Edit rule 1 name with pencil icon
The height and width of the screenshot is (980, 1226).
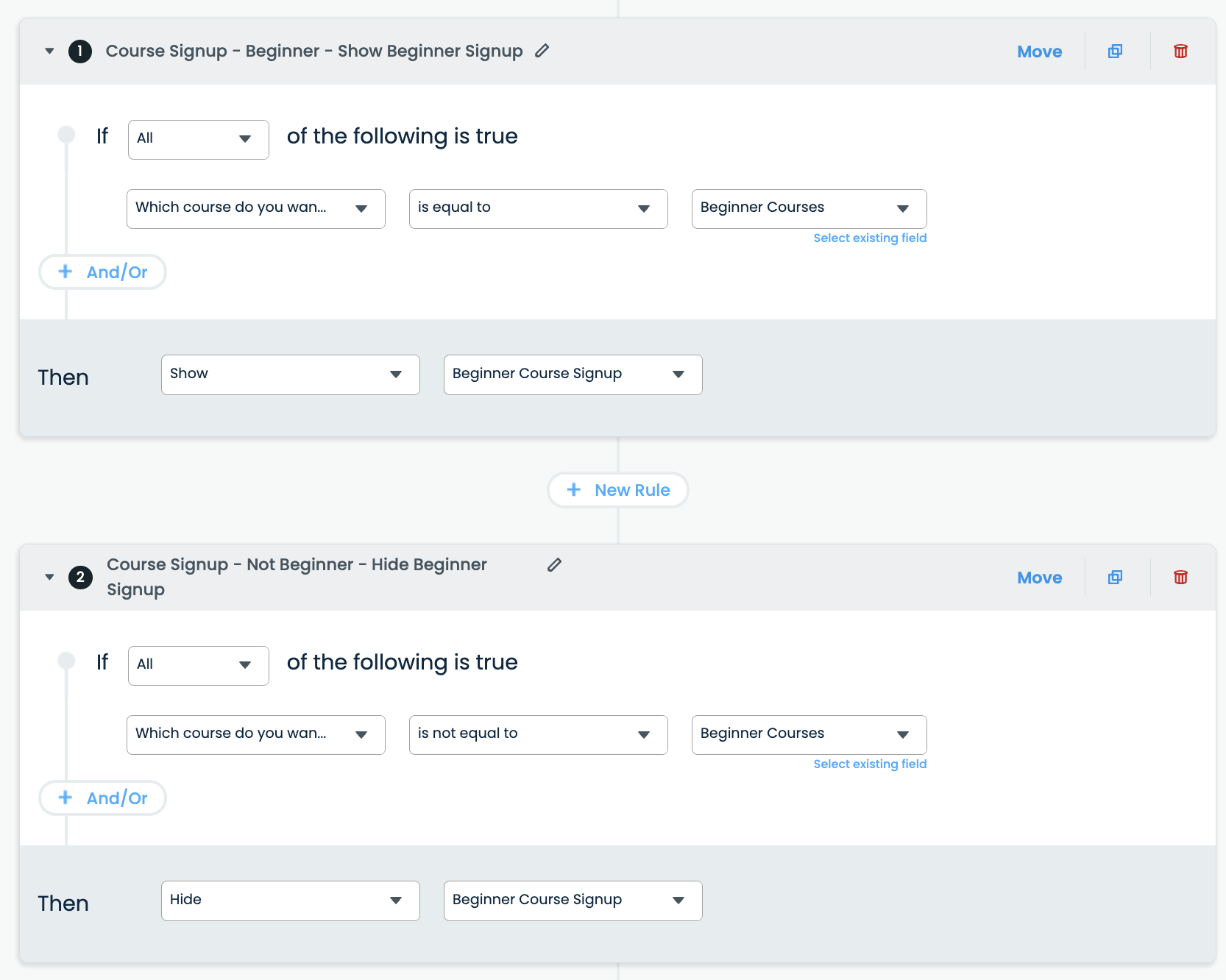pos(542,51)
